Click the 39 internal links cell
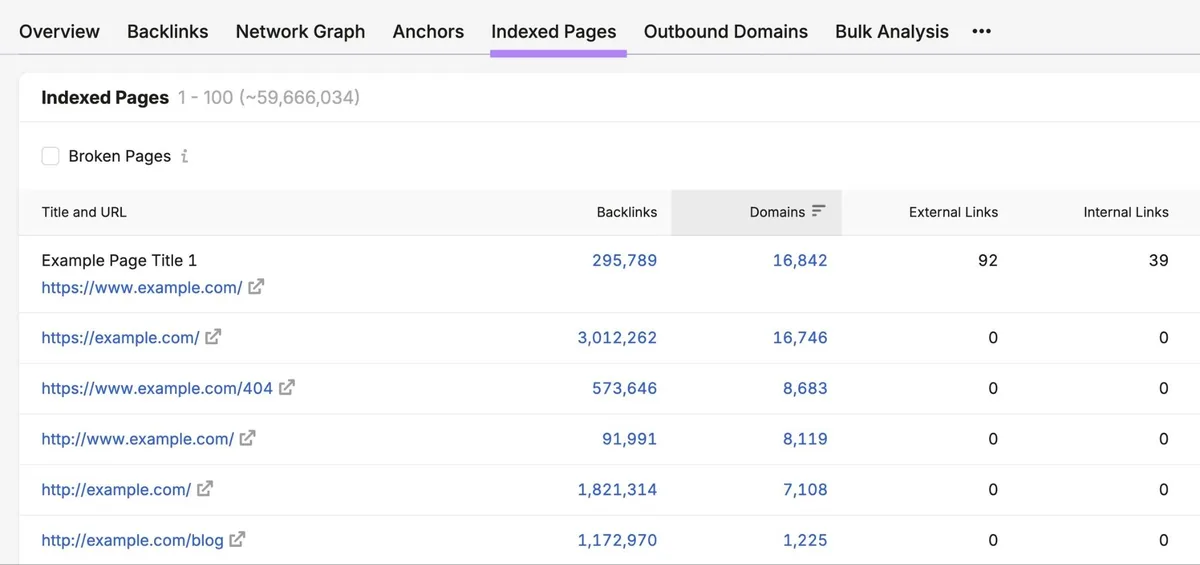 (1158, 260)
